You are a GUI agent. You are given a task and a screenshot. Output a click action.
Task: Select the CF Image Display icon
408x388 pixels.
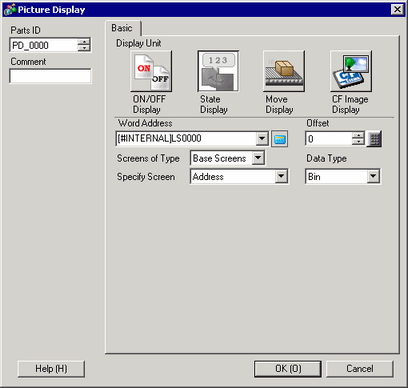(351, 71)
